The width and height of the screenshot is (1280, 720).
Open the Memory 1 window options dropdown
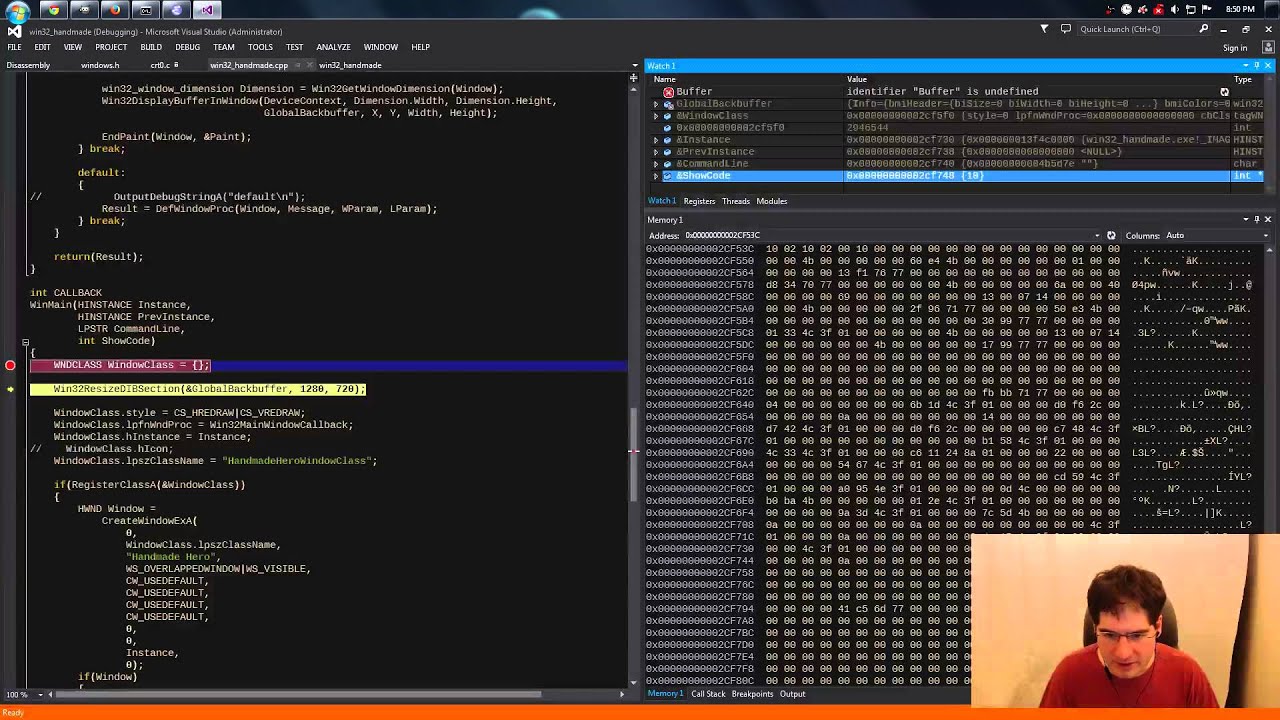(1246, 220)
